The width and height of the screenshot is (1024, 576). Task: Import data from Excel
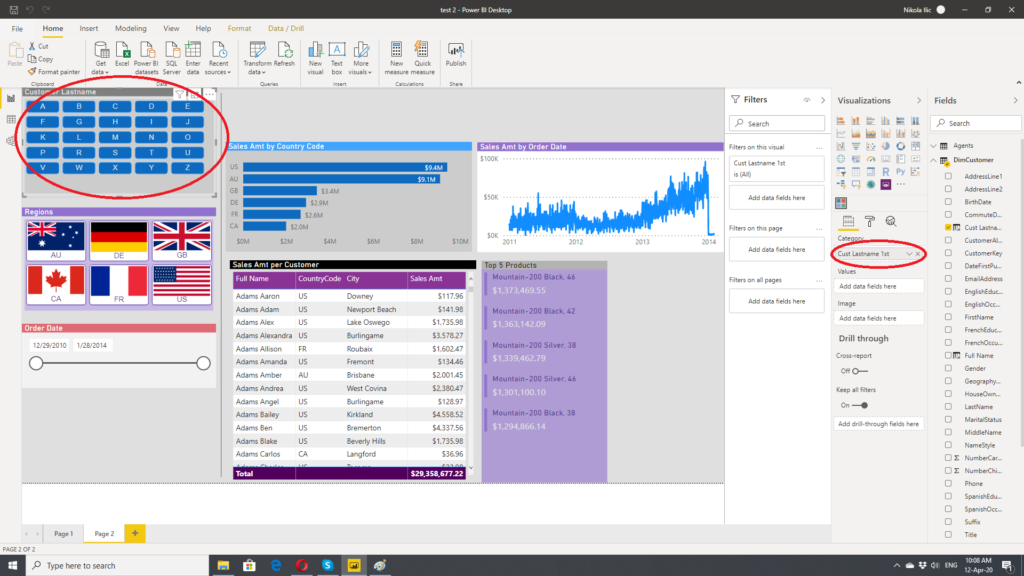(122, 54)
